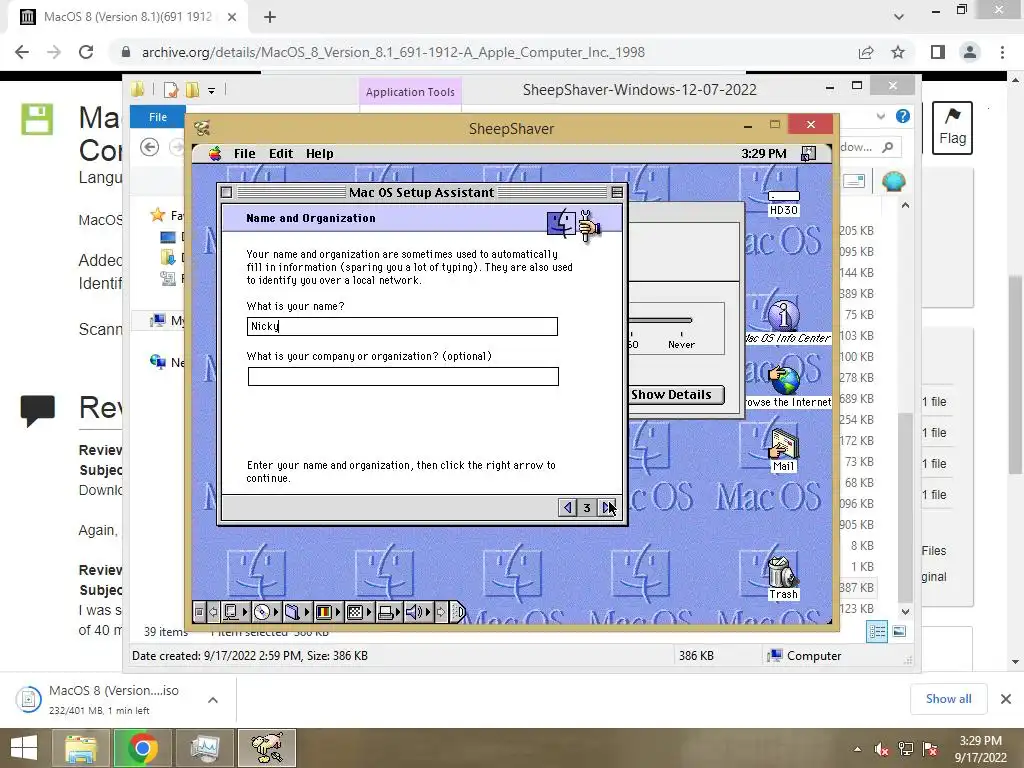The height and width of the screenshot is (768, 1024).
Task: Open the File Sharing folder Control Strip module
Action: (x=297, y=612)
